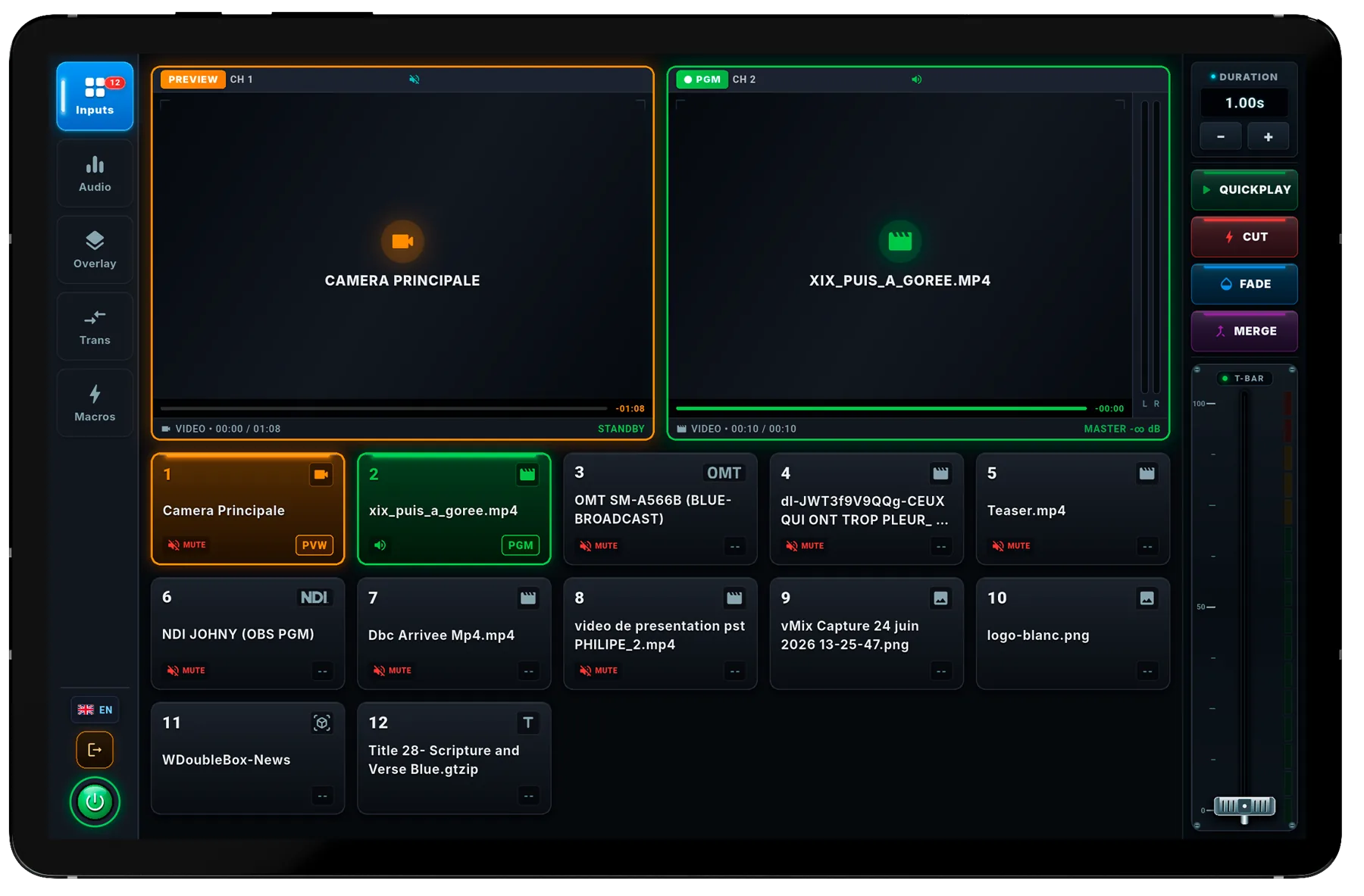Click camera icon in preview monitor
Image resolution: width=1364 pixels, height=896 pixels.
(402, 241)
